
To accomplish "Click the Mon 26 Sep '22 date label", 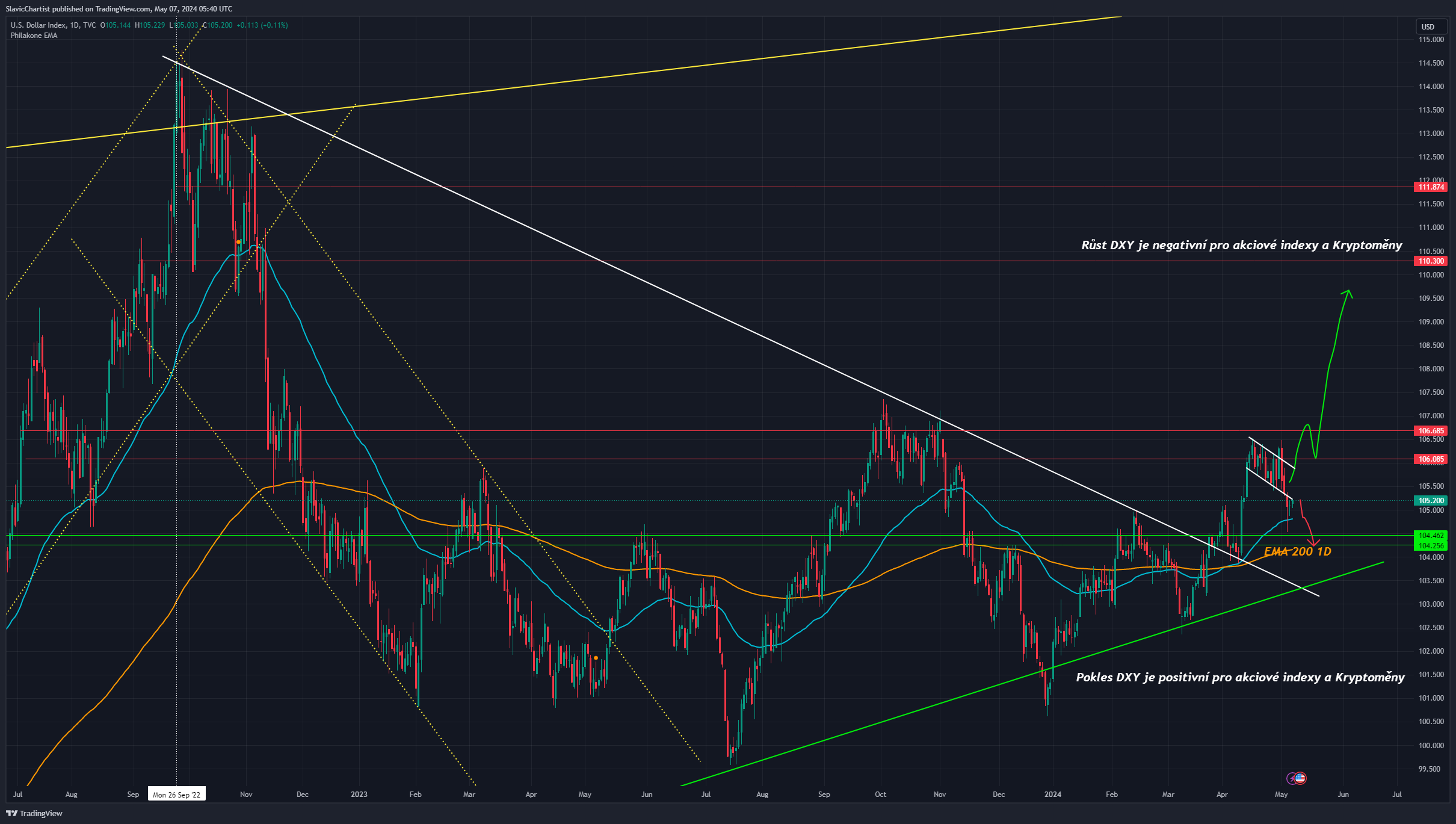I will (x=176, y=795).
